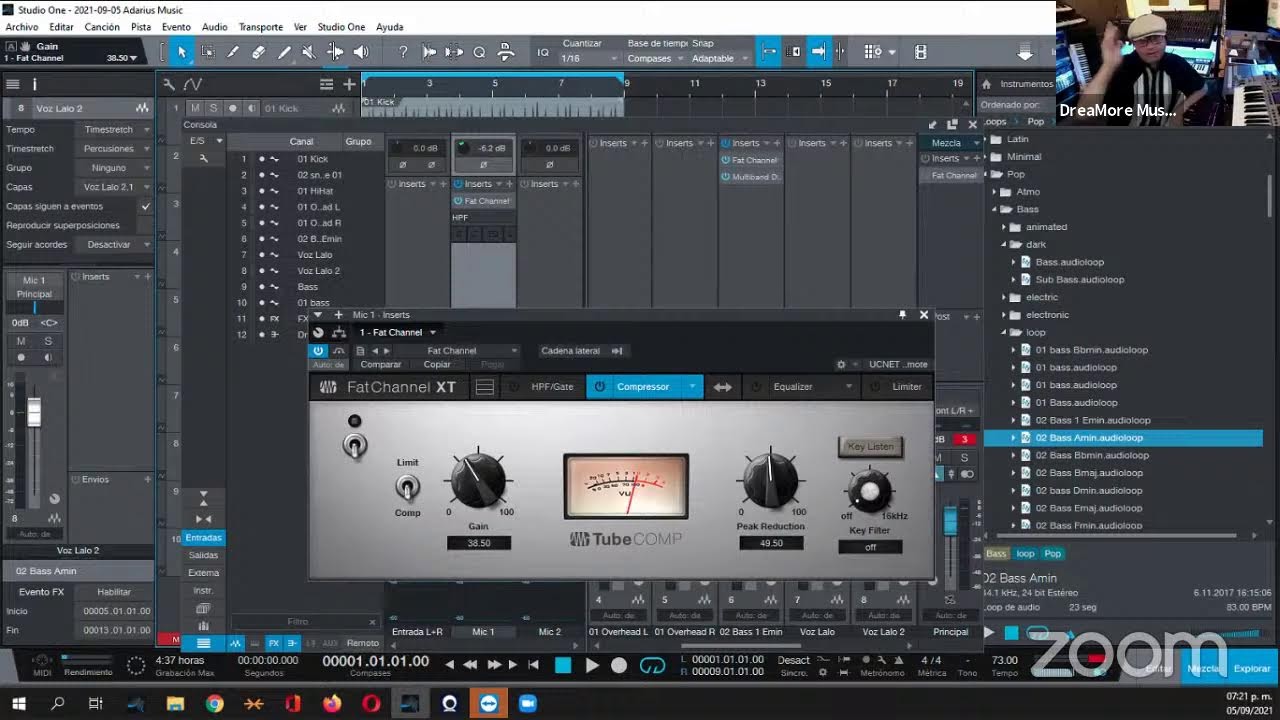Open the Tempo Timestretch dropdown

coord(115,130)
